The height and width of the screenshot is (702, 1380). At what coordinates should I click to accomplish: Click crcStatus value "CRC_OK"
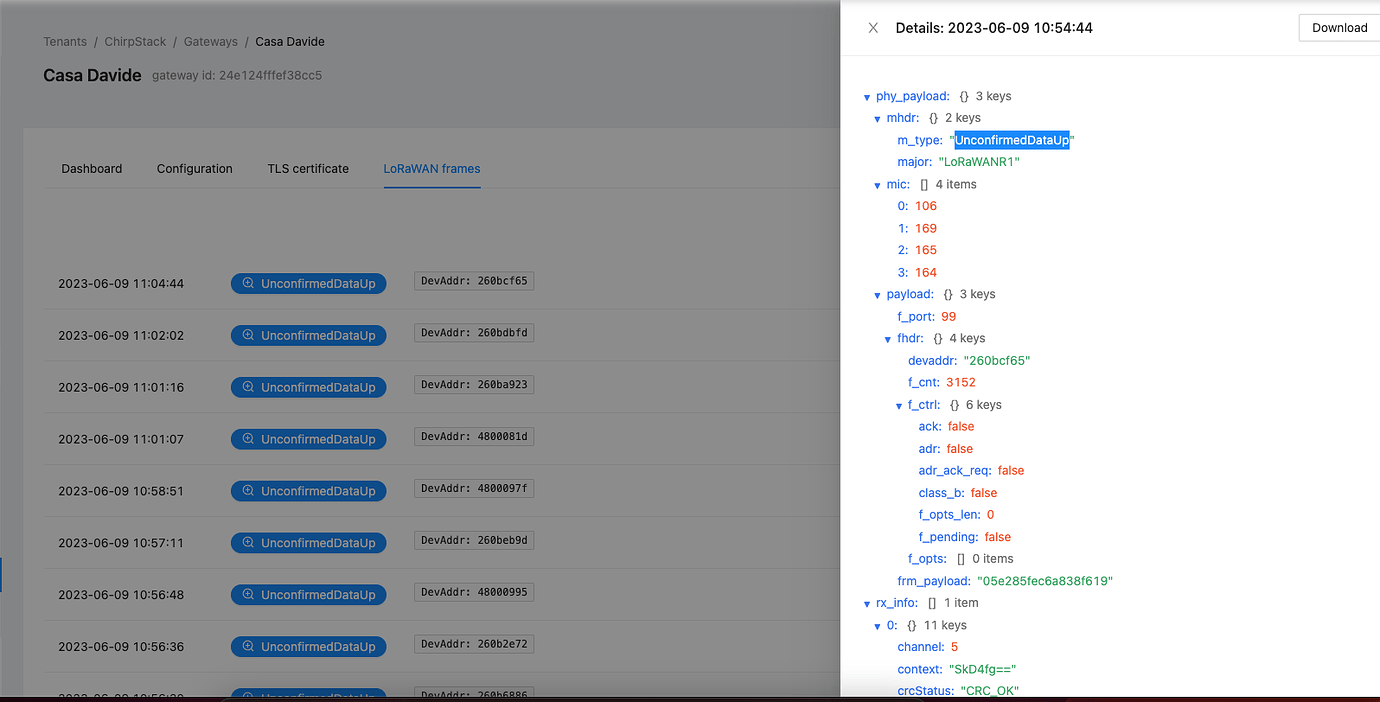coord(990,691)
